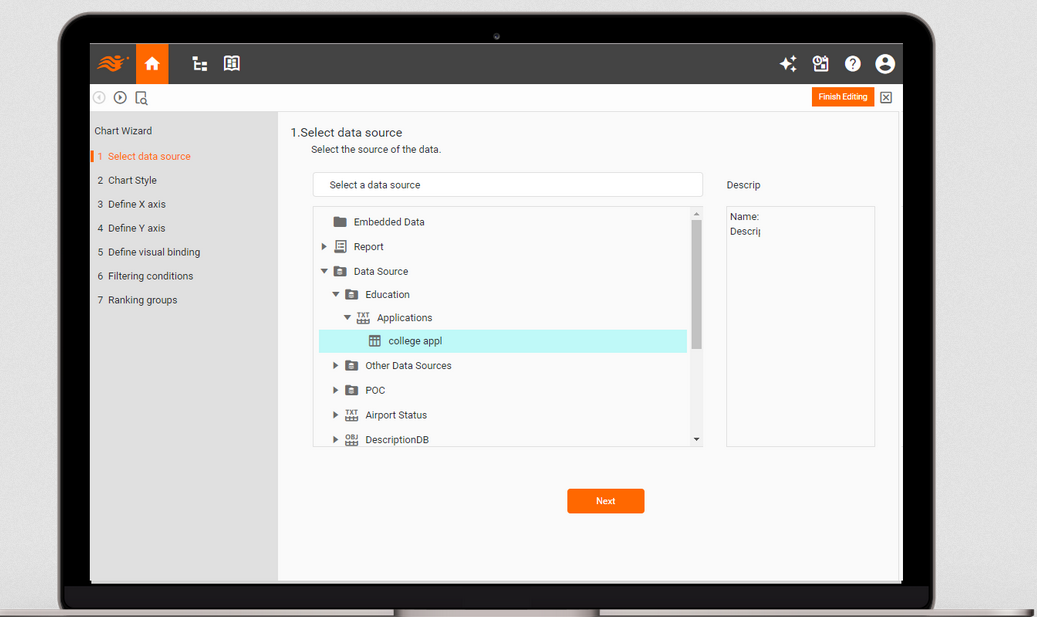The width and height of the screenshot is (1037, 617).
Task: Click the help question mark icon
Action: [852, 64]
